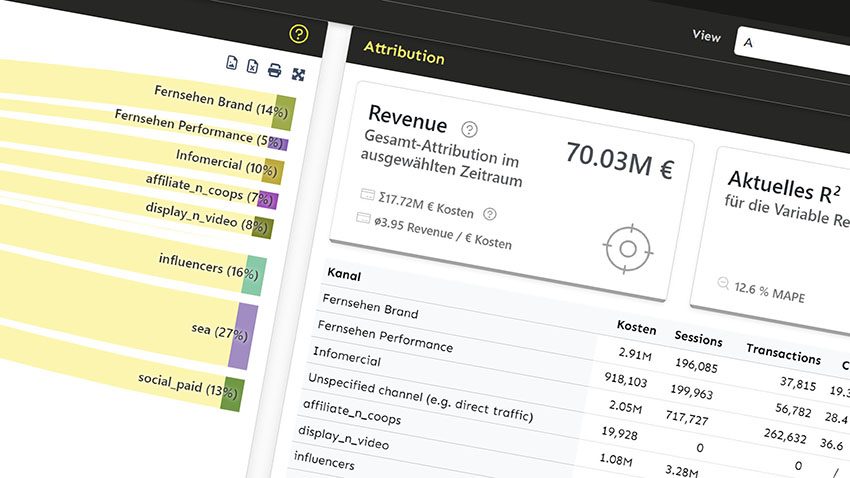Select the purple sea node in the chart
This screenshot has height=478, width=850.
[x=241, y=337]
